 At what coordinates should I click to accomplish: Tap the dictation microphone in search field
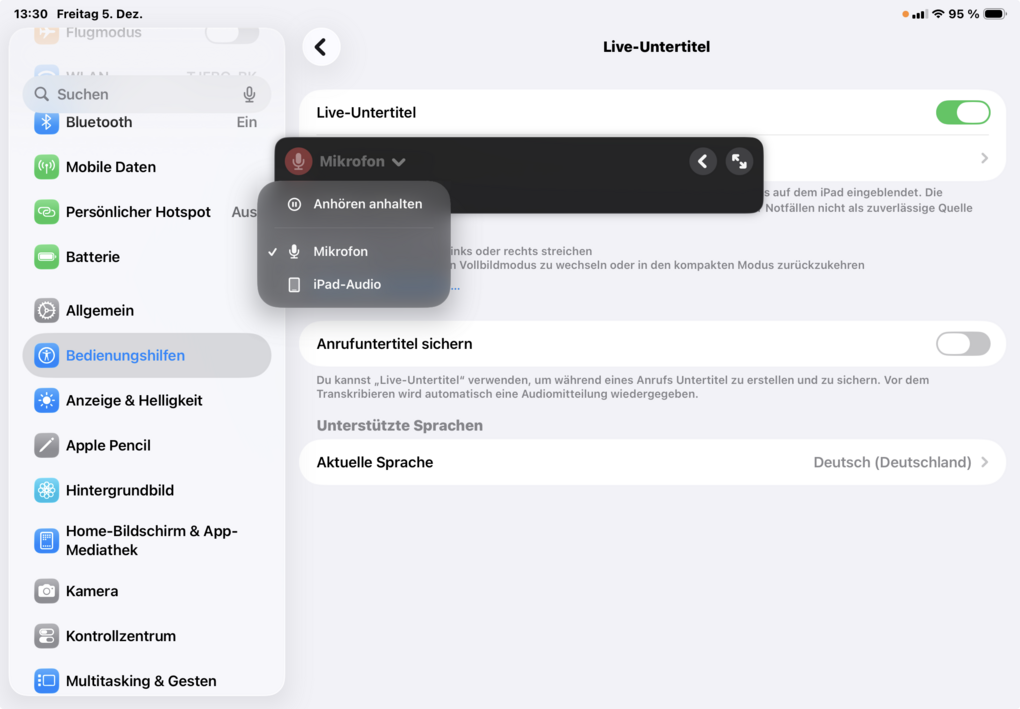click(249, 94)
